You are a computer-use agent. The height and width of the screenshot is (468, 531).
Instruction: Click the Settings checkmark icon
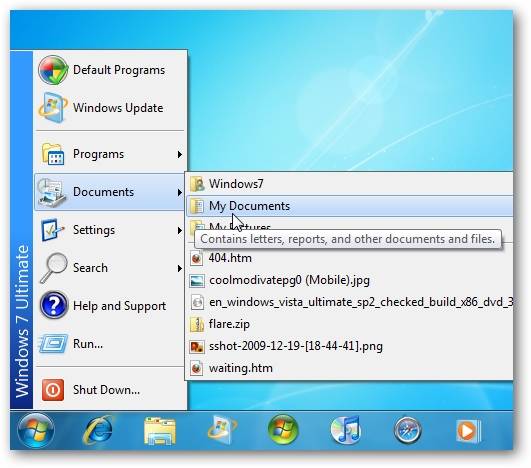click(53, 230)
